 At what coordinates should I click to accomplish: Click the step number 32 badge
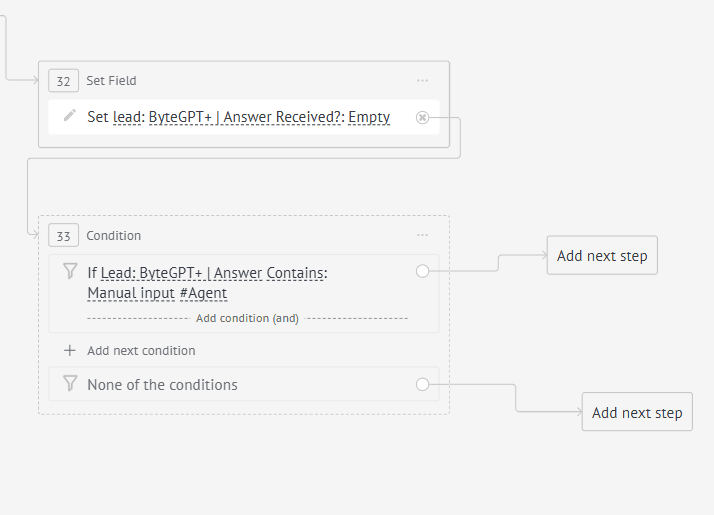[63, 81]
